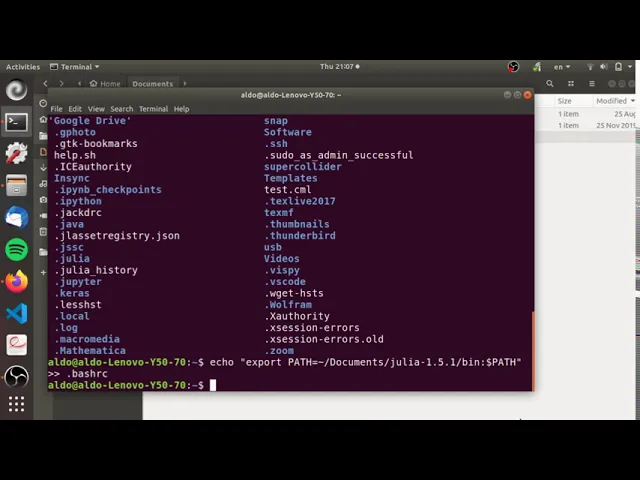Image resolution: width=640 pixels, height=480 pixels.
Task: Open the white document app with red scribble
Action: click(16, 345)
